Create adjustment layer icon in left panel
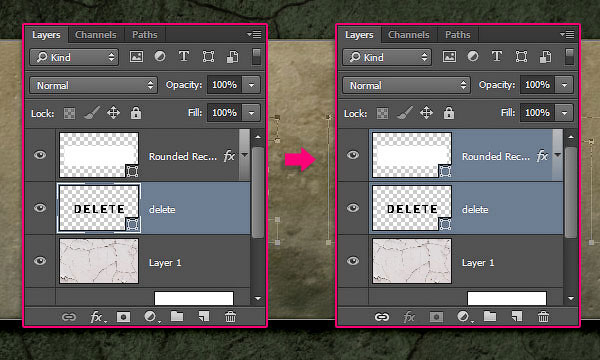Screen dimensions: 600x360 (x=151, y=317)
